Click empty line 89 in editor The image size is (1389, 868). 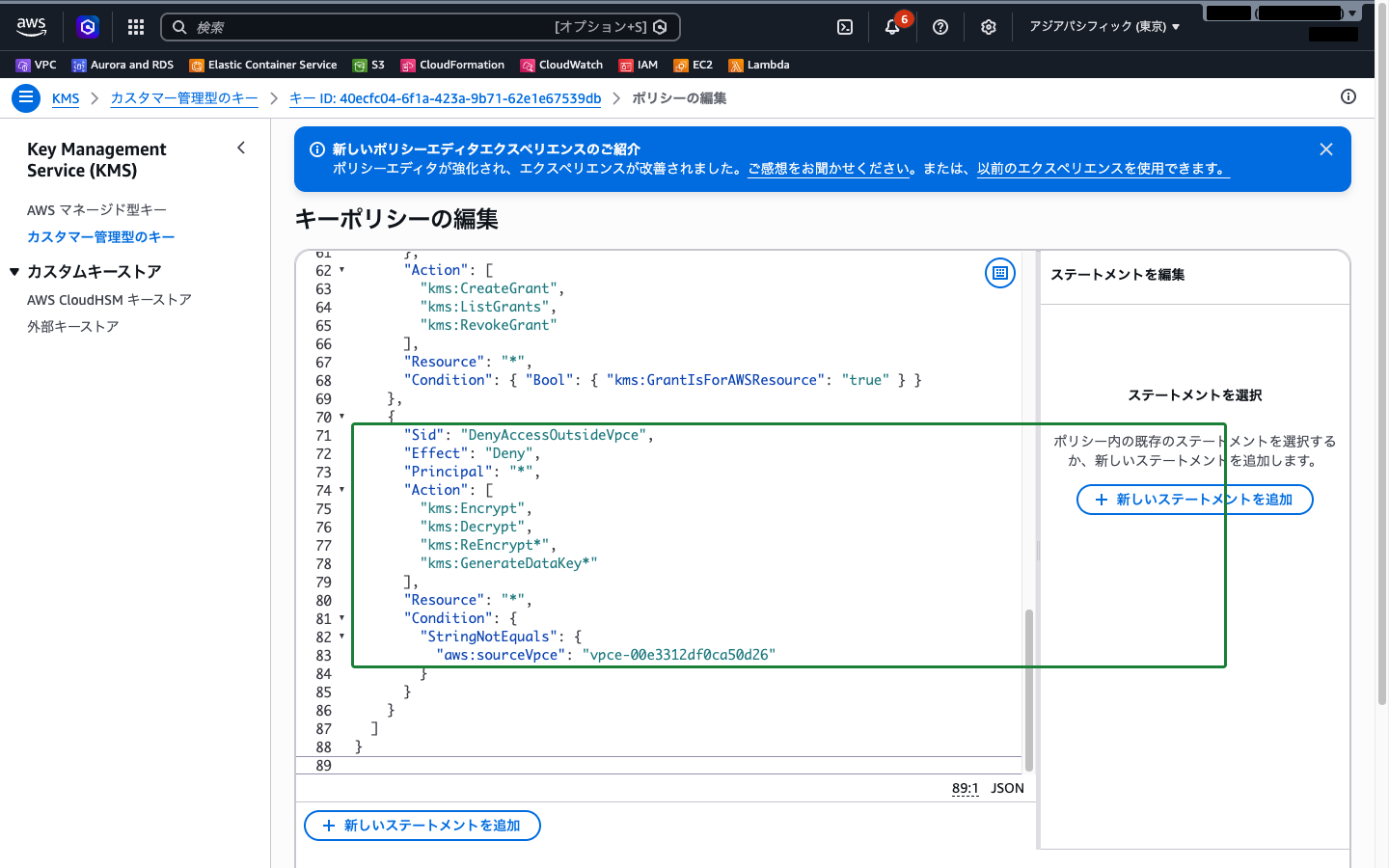[x=659, y=766]
